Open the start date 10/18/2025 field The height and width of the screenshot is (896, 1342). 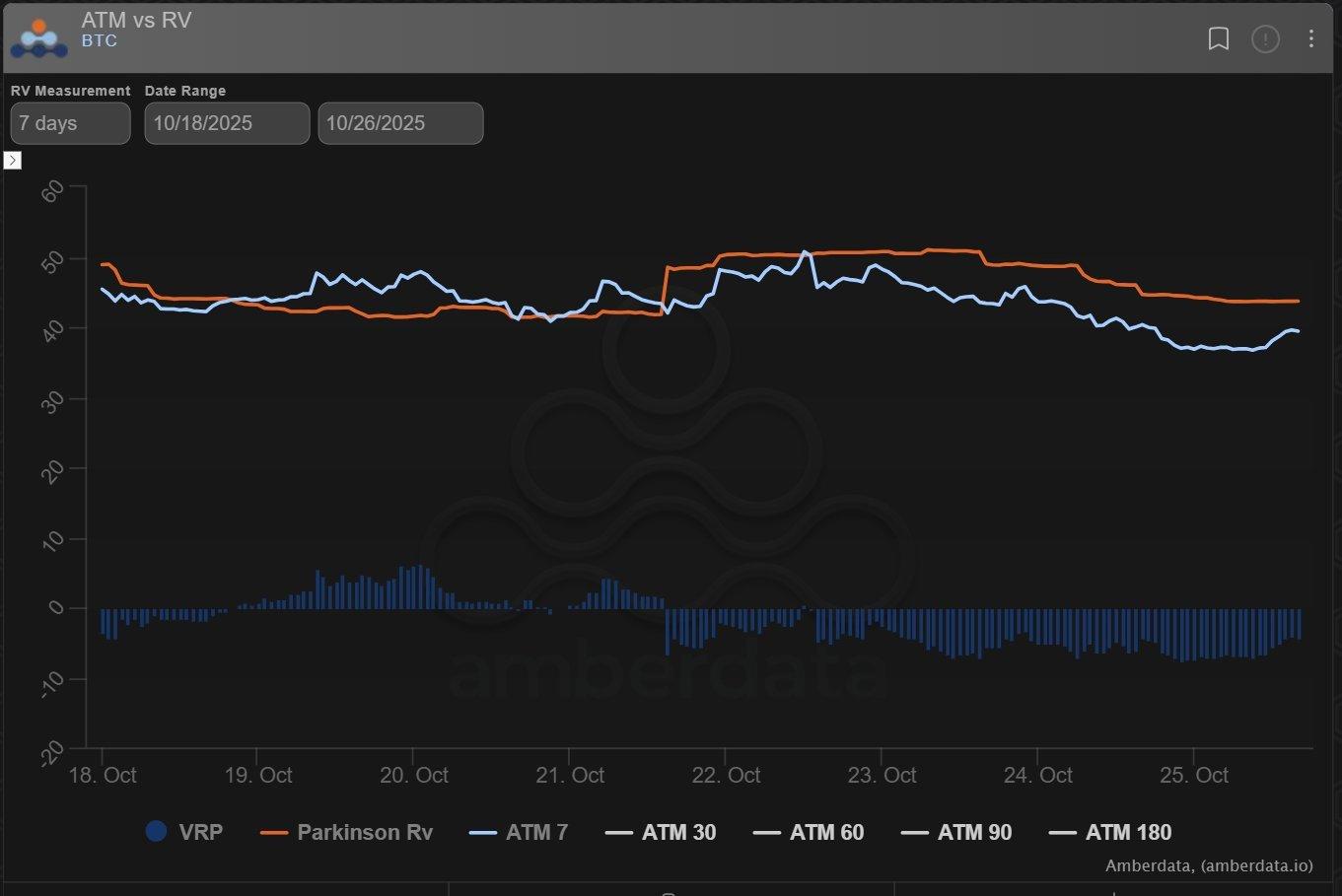(227, 123)
